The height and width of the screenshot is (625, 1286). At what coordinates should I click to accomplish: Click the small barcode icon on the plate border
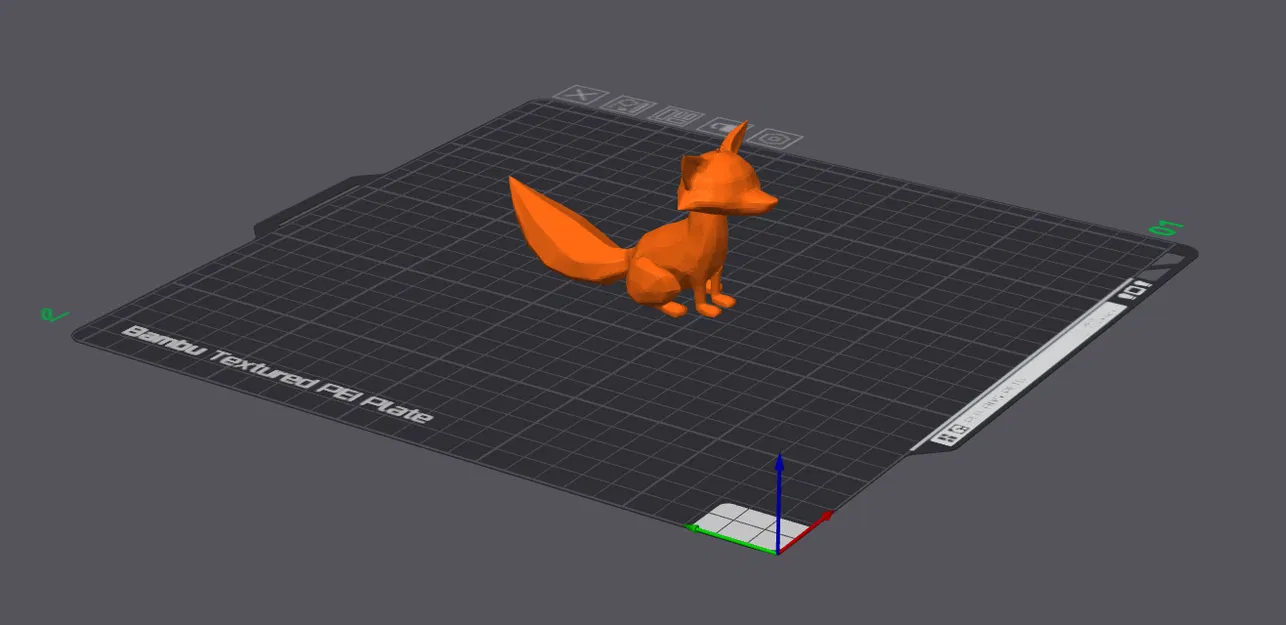pyautogui.click(x=1133, y=290)
